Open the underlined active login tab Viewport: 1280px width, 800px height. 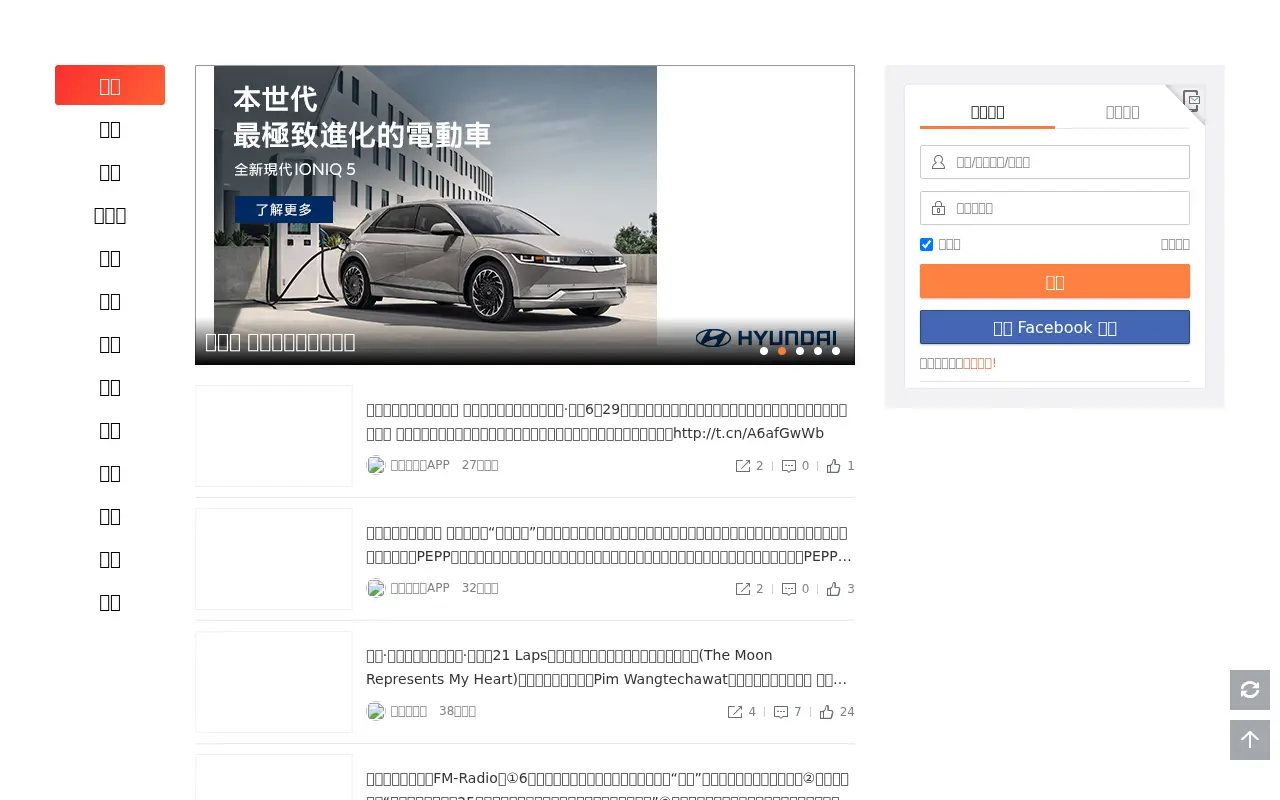(x=987, y=112)
